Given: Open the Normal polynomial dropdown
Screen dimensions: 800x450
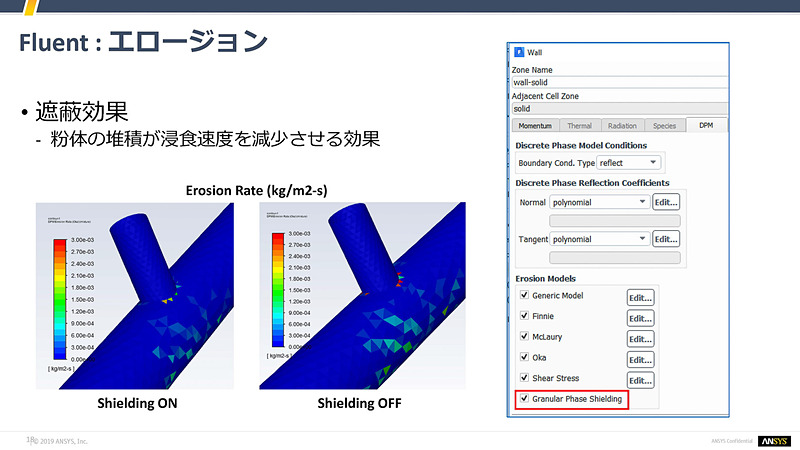Looking at the screenshot, I should (x=599, y=202).
